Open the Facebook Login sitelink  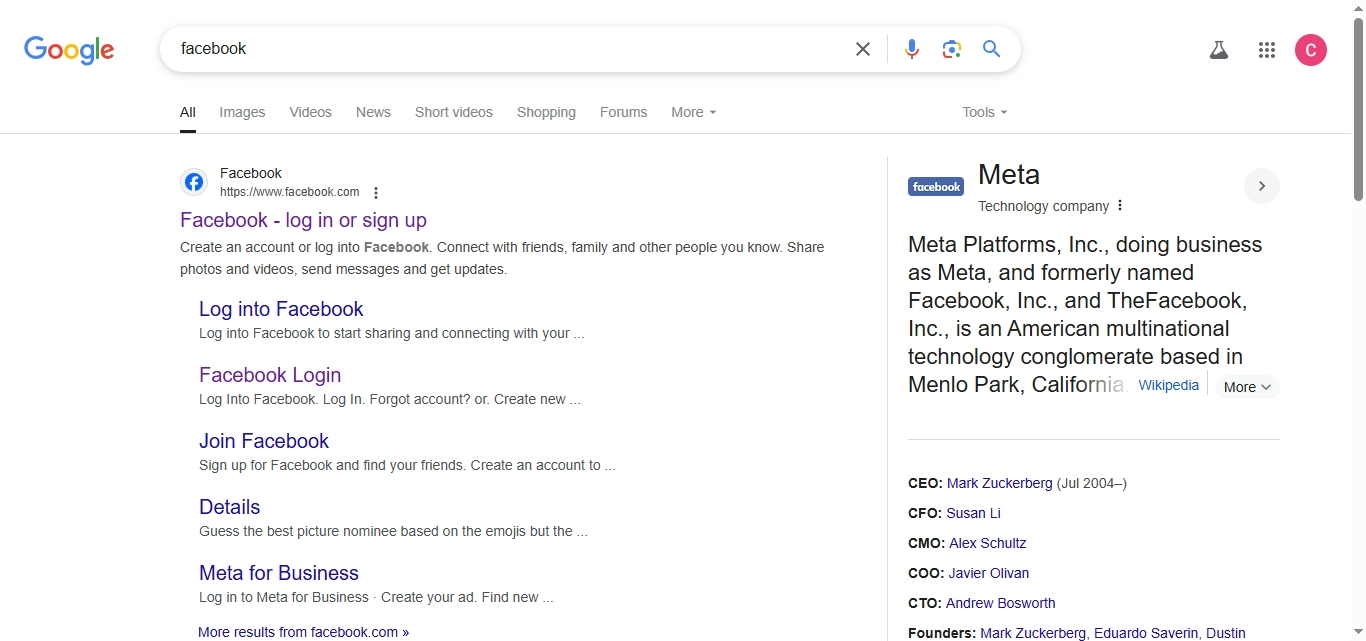tap(270, 375)
